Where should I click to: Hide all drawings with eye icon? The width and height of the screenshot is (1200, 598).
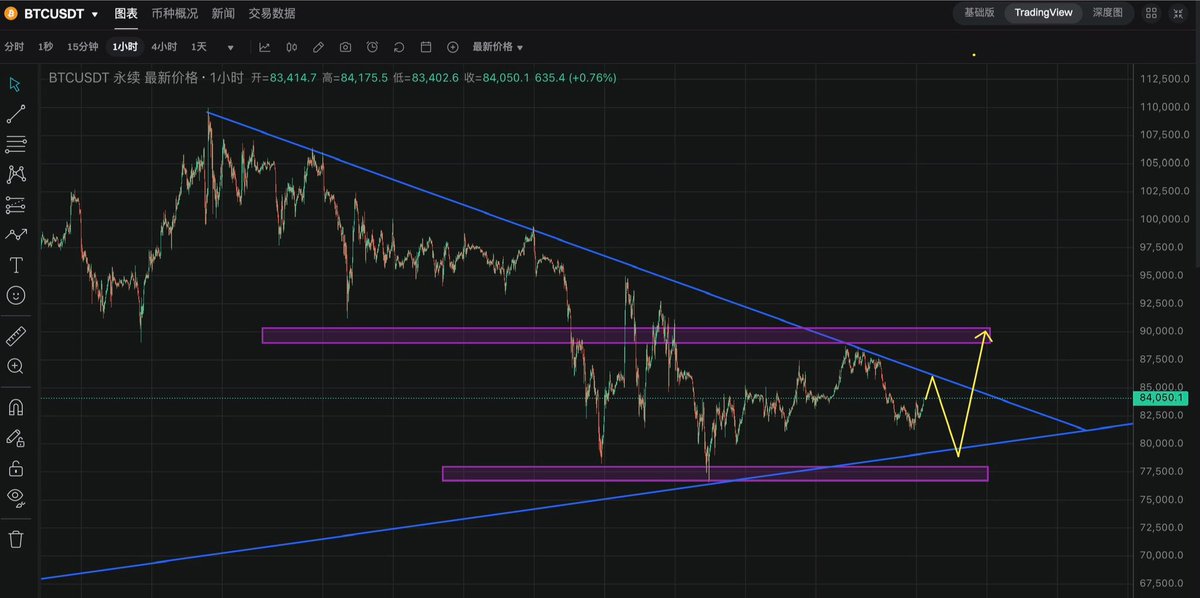[x=15, y=497]
